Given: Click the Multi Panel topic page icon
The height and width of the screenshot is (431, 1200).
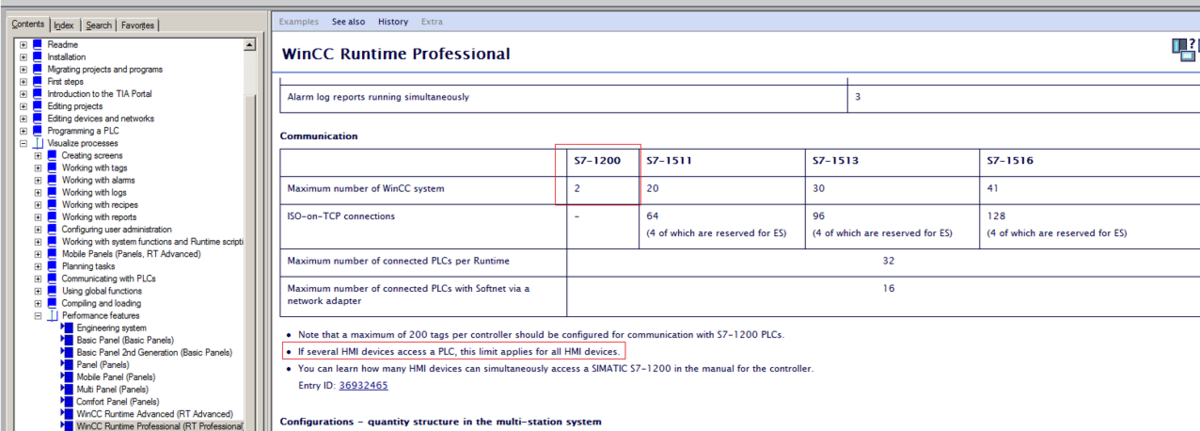Looking at the screenshot, I should (x=66, y=389).
